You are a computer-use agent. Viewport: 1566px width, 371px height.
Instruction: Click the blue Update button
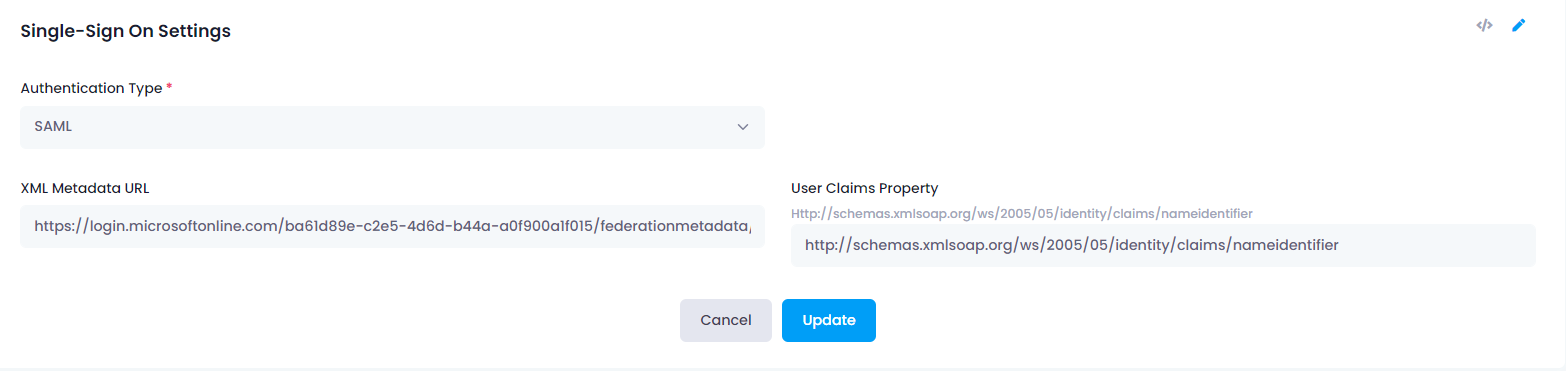(x=829, y=320)
